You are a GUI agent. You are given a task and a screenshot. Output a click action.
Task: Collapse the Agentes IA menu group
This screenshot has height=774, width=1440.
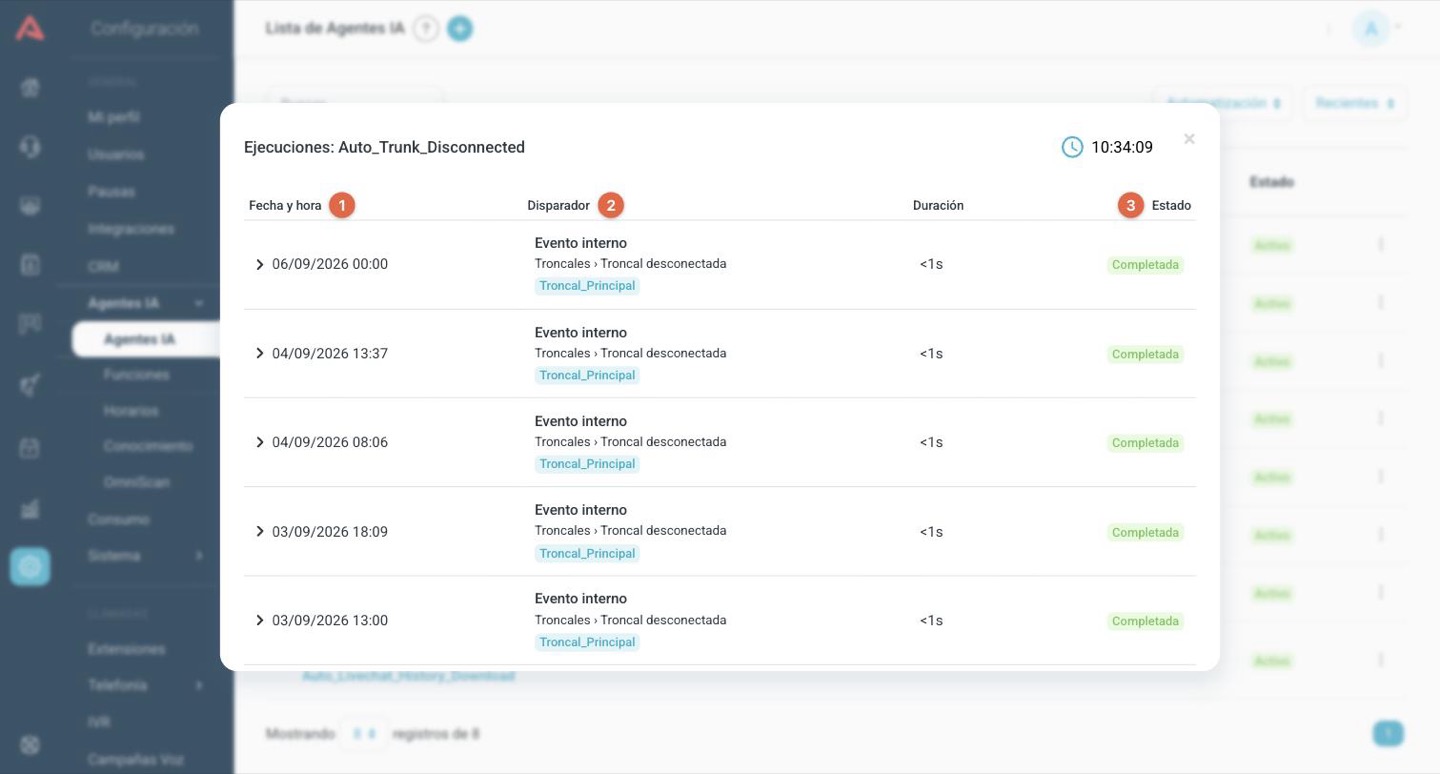click(146, 303)
